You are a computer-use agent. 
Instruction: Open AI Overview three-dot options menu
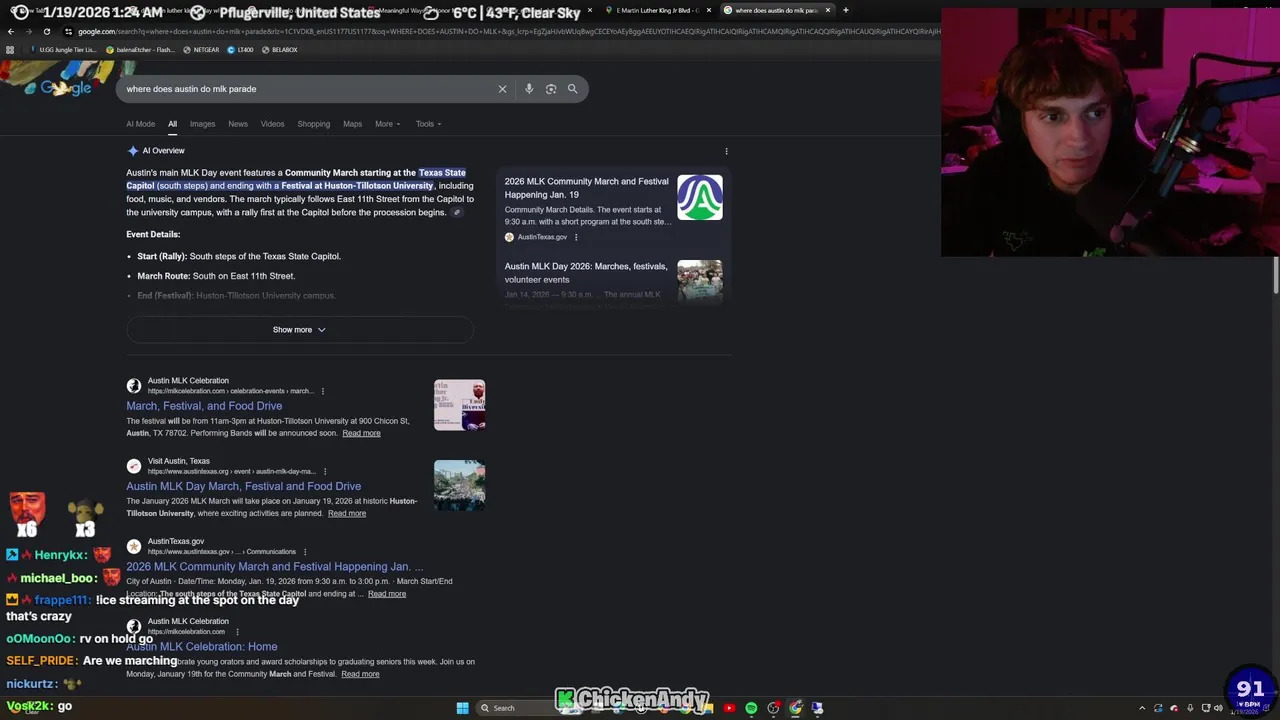pos(726,151)
